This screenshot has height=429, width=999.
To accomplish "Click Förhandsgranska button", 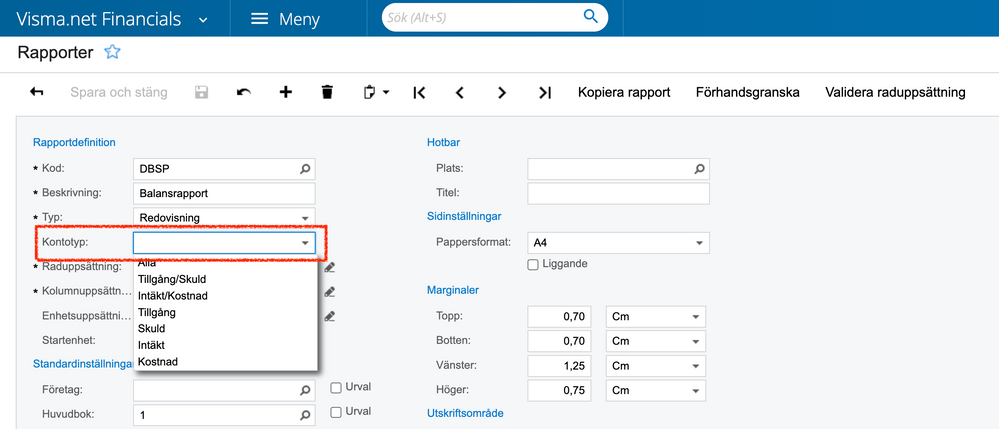I will (747, 92).
